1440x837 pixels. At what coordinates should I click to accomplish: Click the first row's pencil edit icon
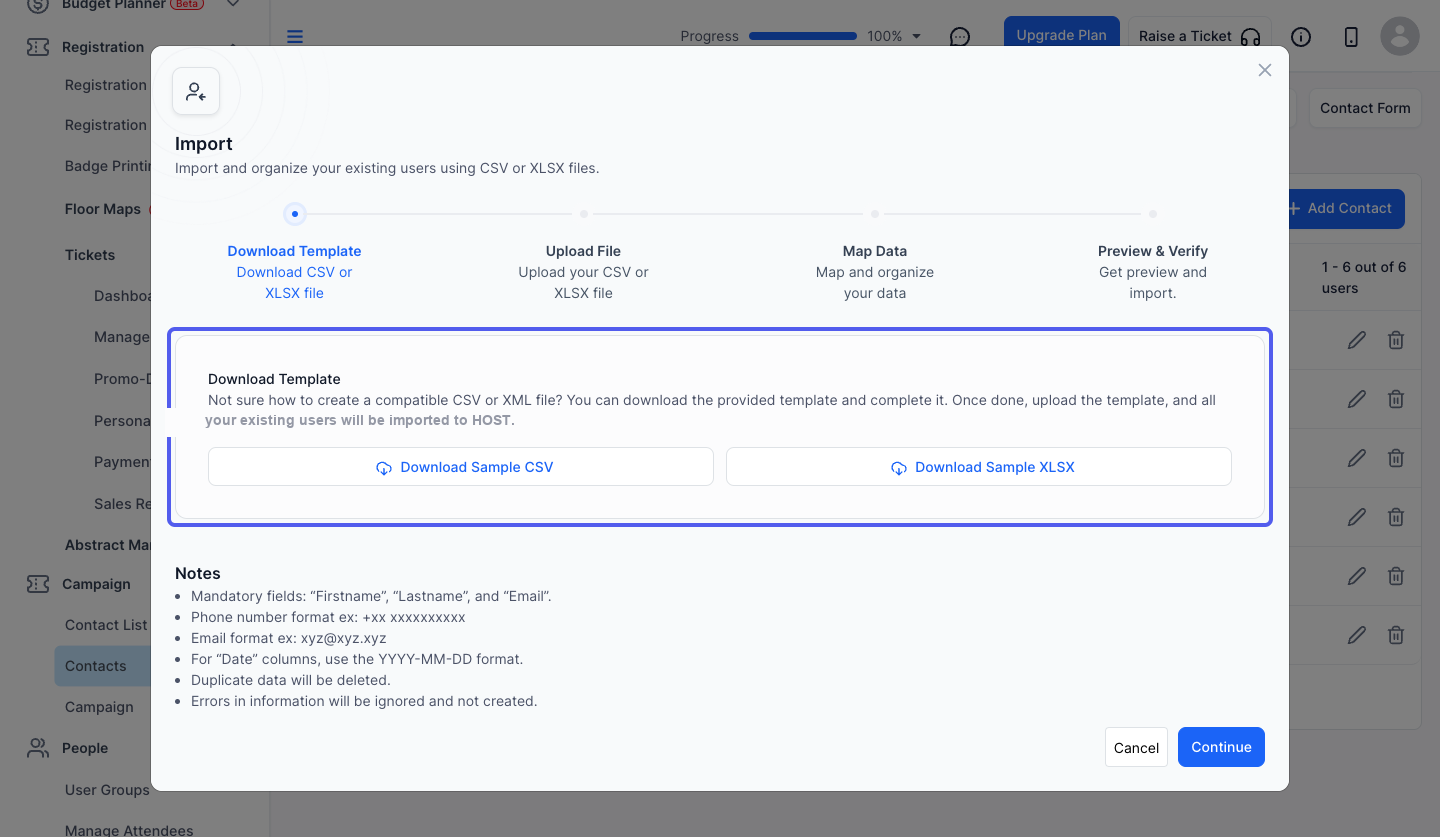click(1357, 341)
